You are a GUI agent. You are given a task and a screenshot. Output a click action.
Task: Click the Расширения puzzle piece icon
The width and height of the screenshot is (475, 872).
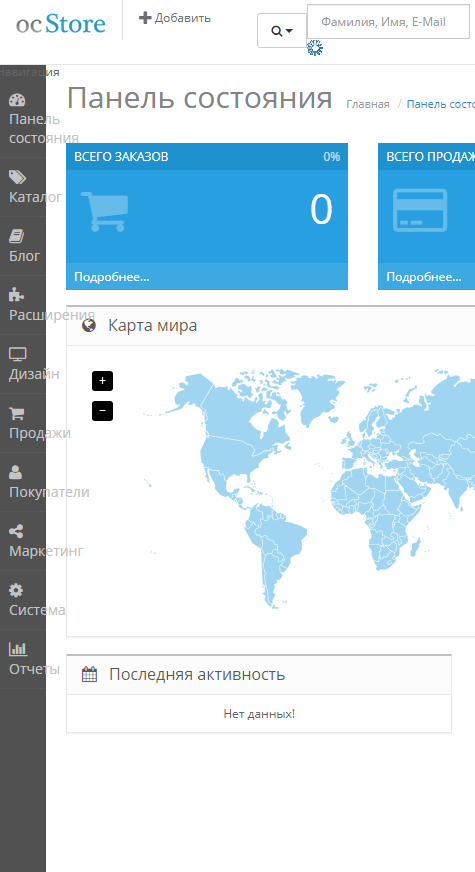click(x=17, y=295)
